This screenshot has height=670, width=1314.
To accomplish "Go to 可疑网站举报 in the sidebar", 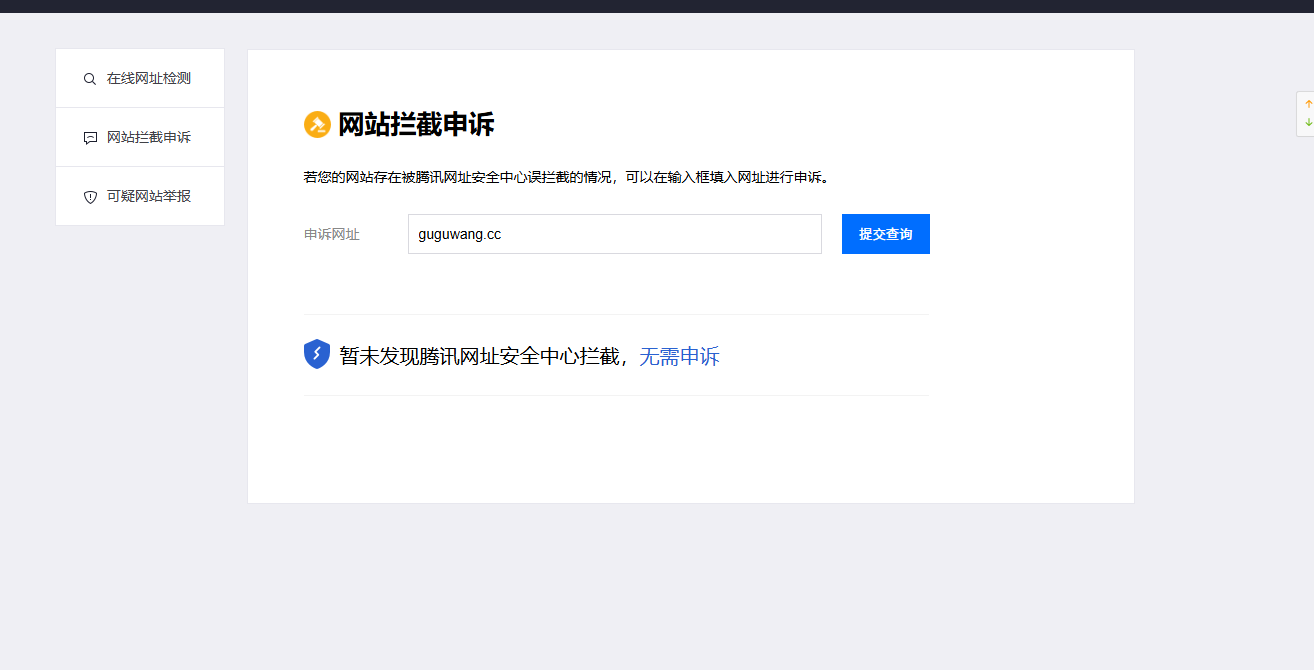I will pos(140,196).
